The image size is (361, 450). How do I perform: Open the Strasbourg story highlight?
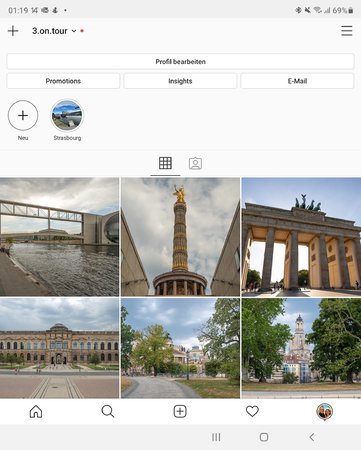tap(67, 115)
